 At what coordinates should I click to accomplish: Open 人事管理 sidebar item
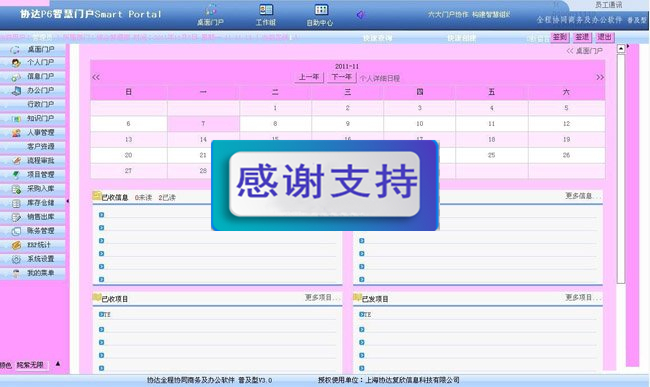coord(33,133)
